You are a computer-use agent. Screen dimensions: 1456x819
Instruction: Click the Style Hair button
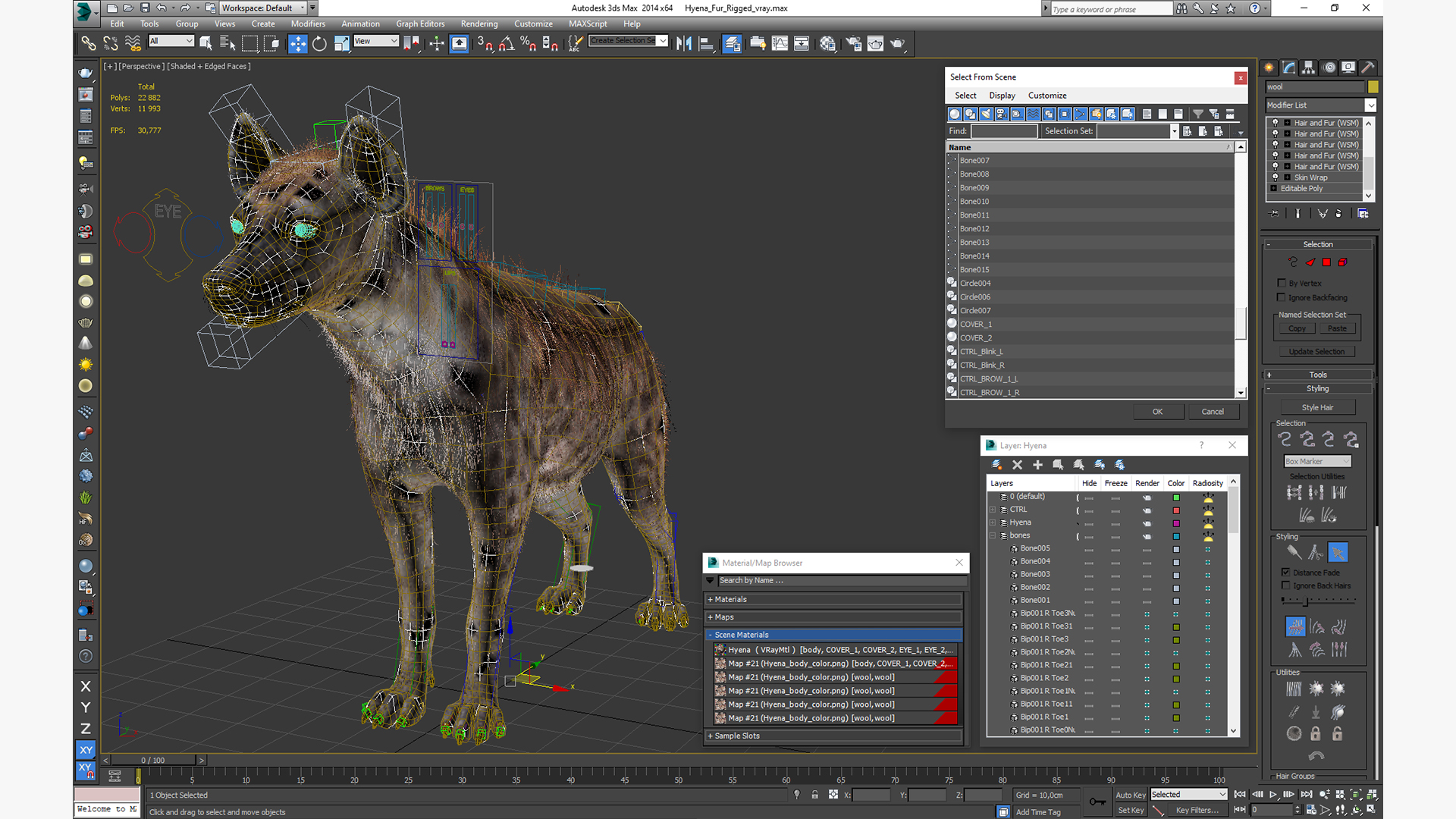coord(1317,407)
